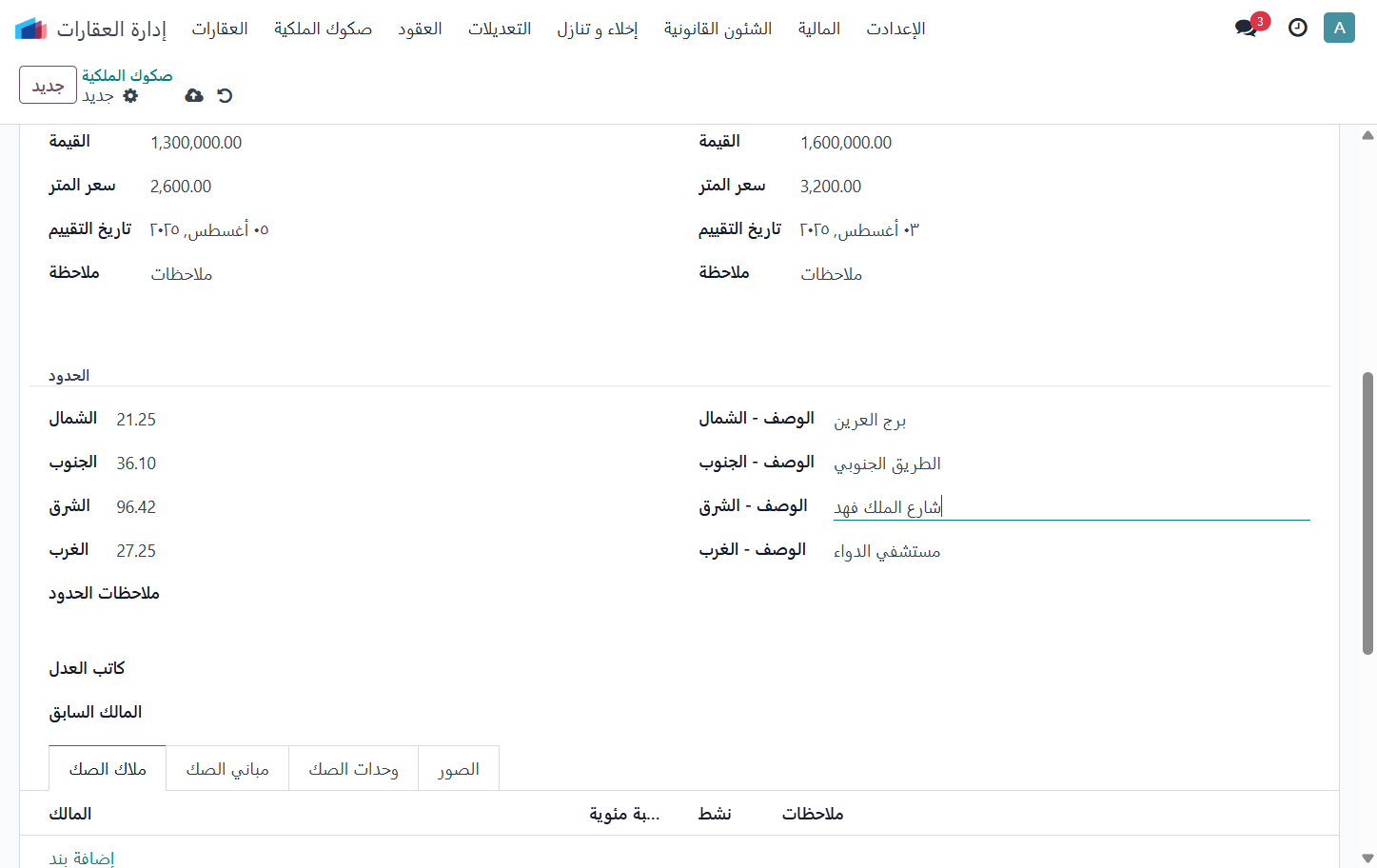Switch to the وحدات الصك tab
This screenshot has height=868, width=1377.
353,769
